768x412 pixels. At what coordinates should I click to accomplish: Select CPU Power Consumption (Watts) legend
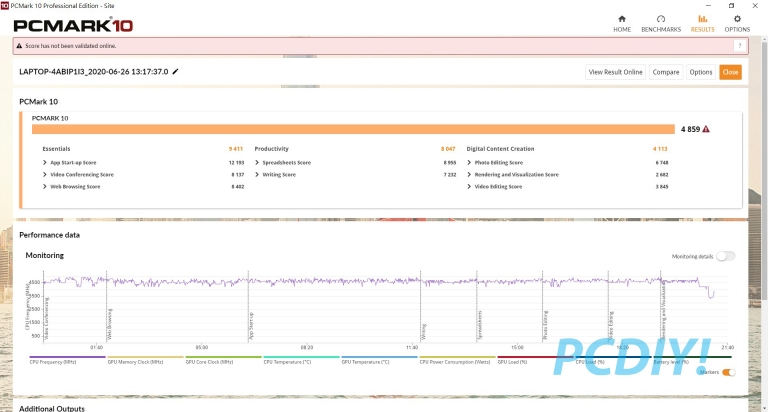tap(455, 362)
